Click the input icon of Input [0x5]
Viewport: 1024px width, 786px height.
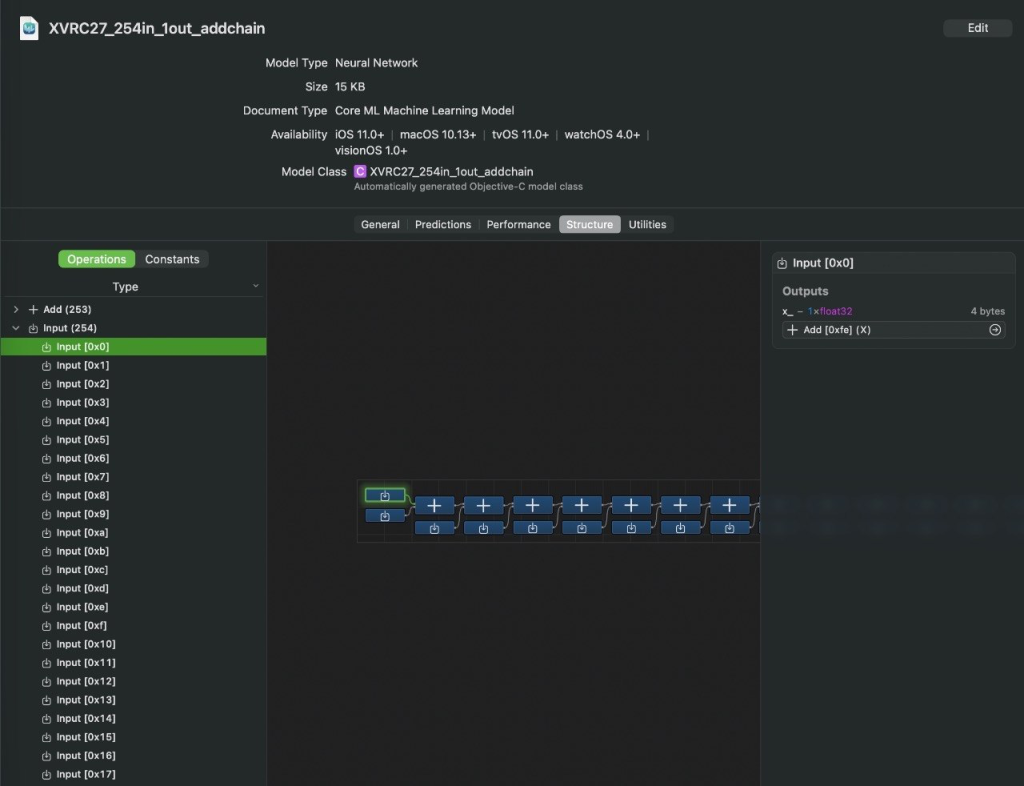click(46, 440)
